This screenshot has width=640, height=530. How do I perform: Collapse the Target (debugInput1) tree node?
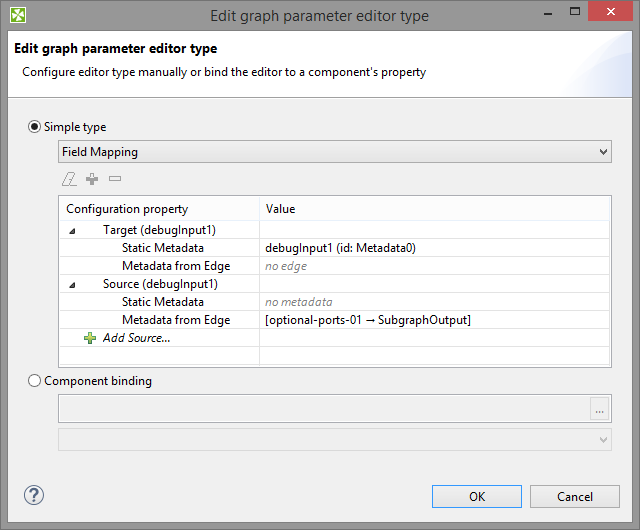(72, 230)
